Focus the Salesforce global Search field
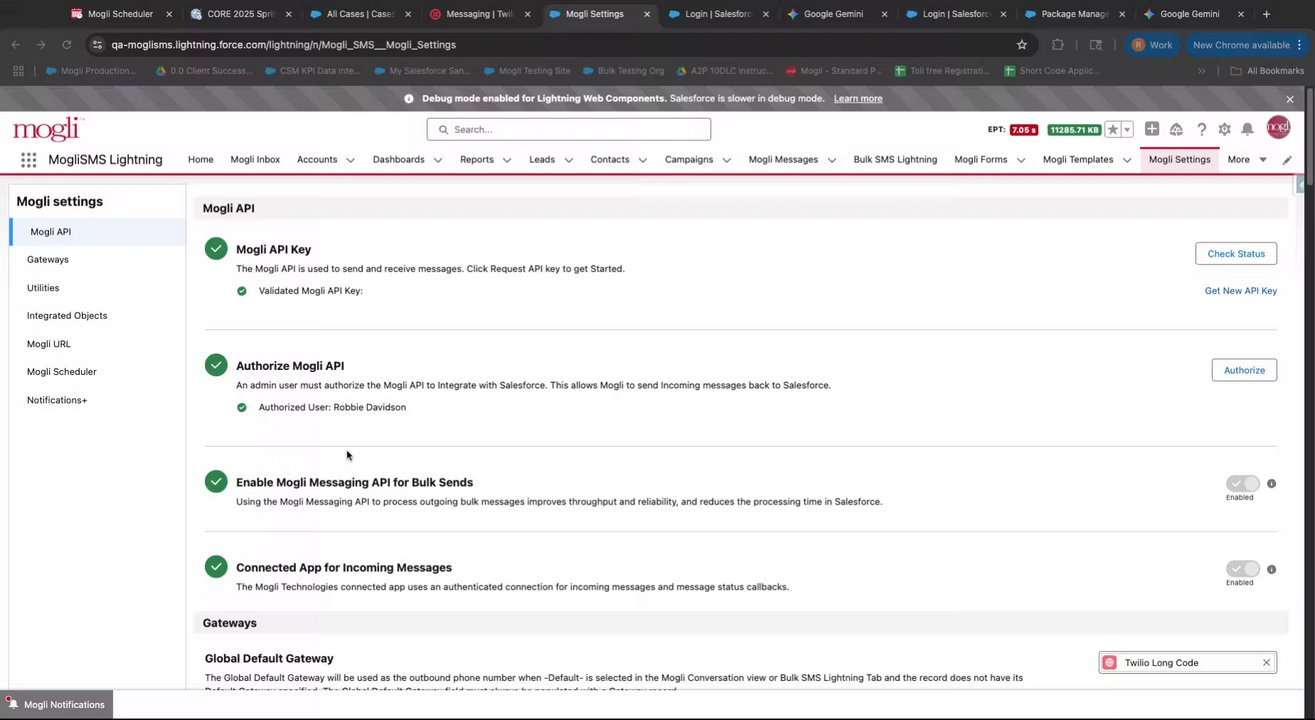The height and width of the screenshot is (720, 1315). click(569, 129)
